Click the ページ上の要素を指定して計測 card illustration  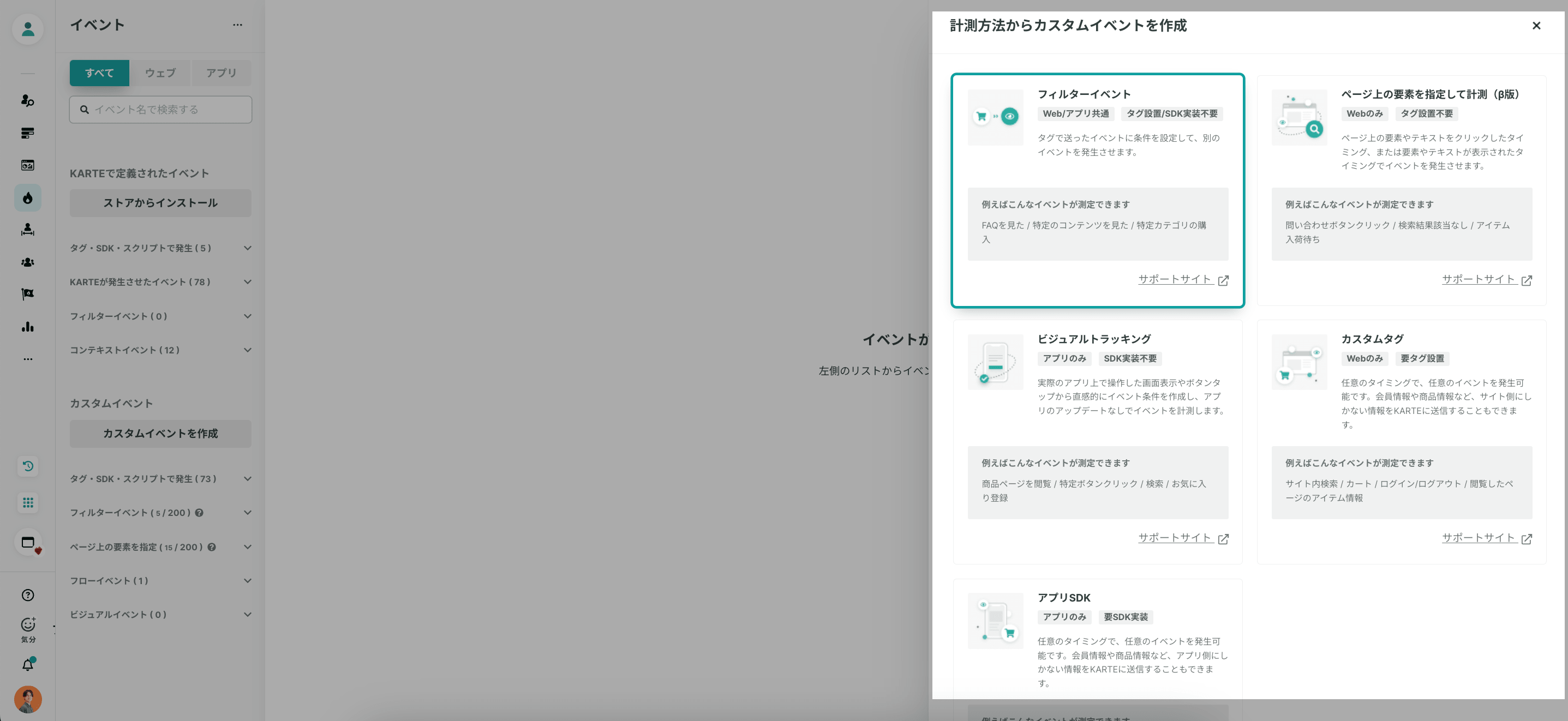[1299, 117]
